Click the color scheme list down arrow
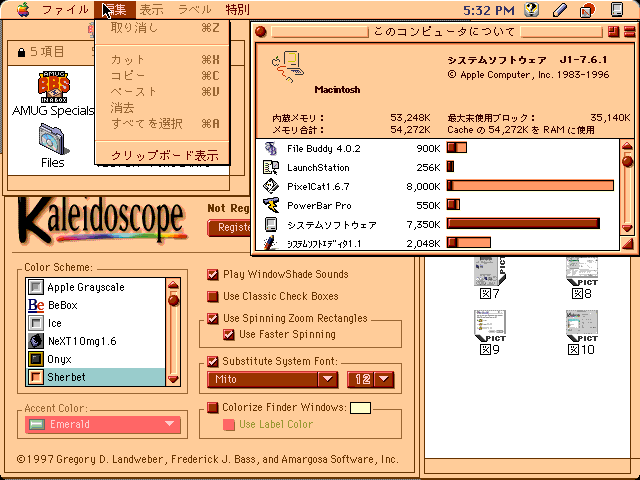 coord(173,379)
